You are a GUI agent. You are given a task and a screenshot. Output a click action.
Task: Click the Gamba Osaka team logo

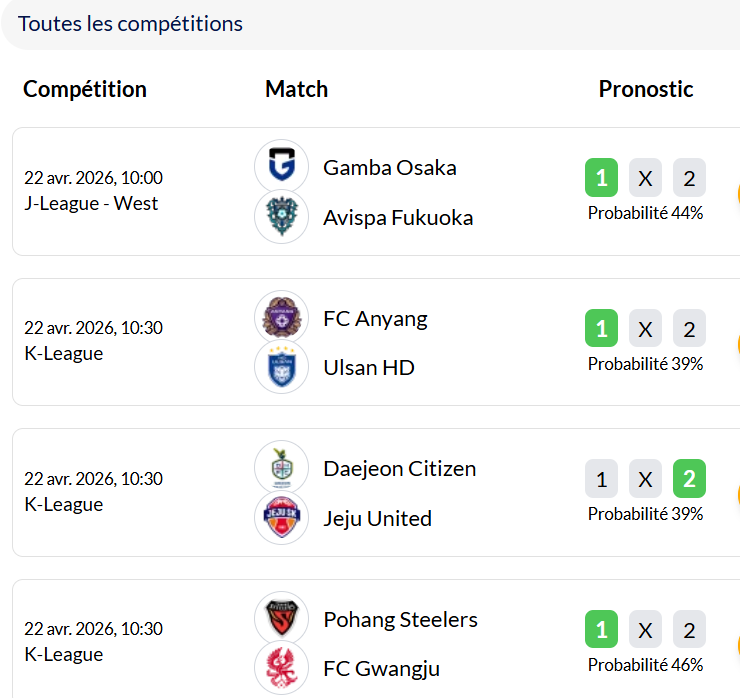281,166
